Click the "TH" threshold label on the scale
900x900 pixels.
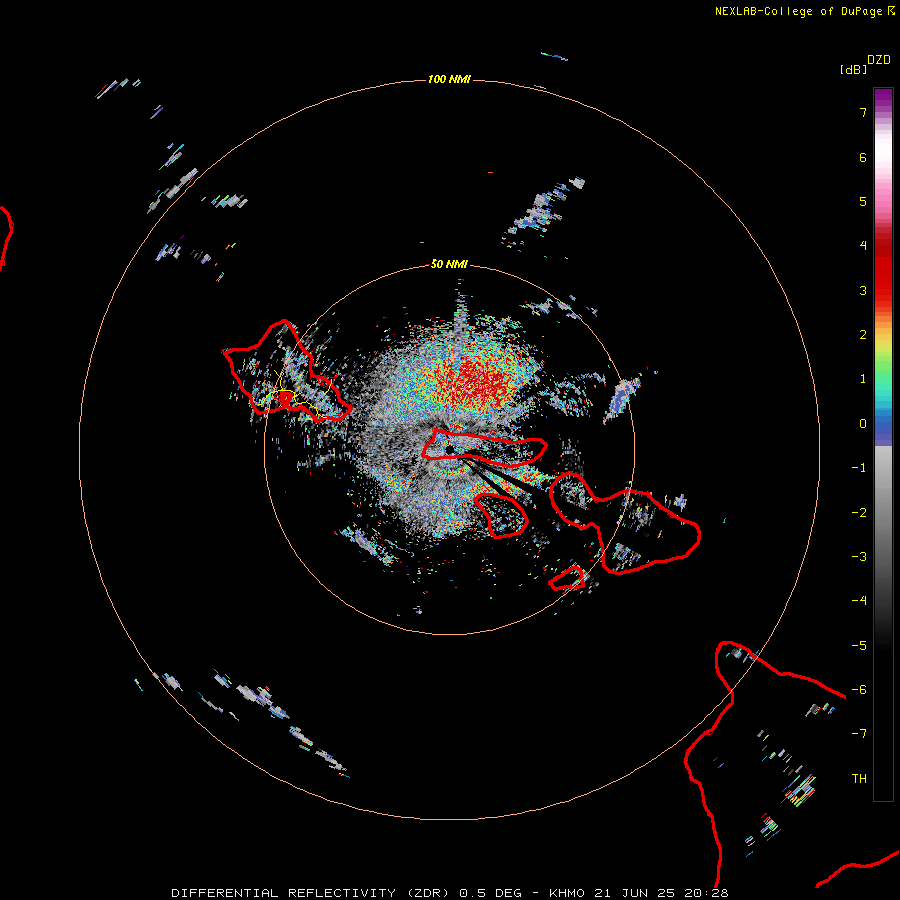(x=859, y=779)
